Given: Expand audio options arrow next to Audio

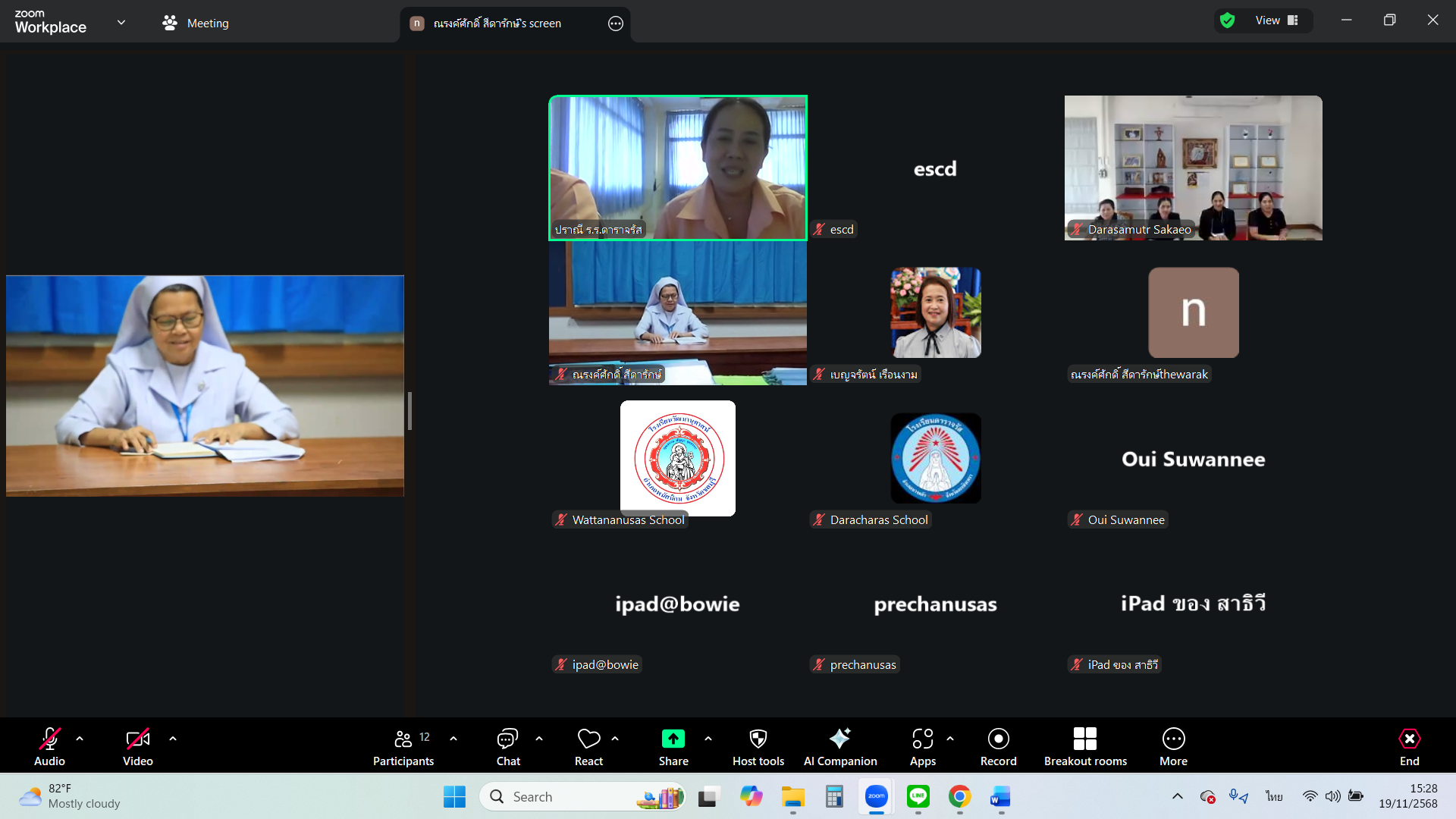Looking at the screenshot, I should coord(80,738).
